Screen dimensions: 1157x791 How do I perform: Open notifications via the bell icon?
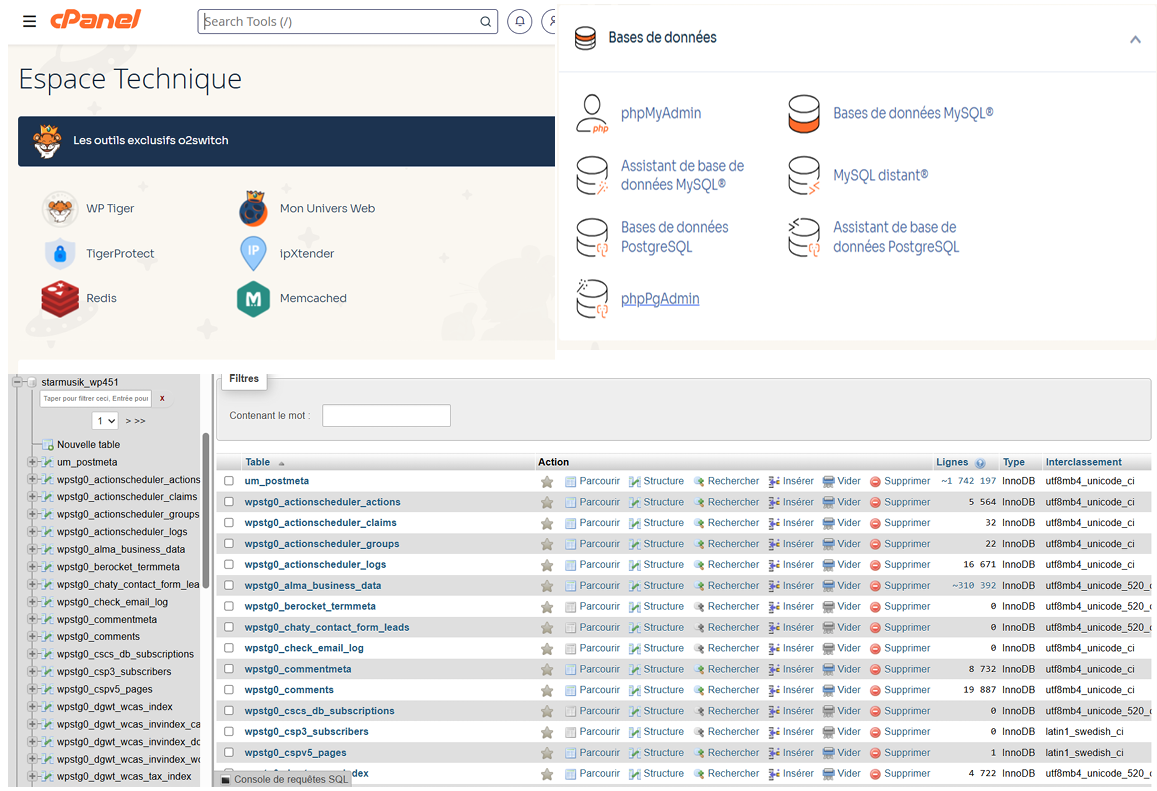tap(519, 21)
